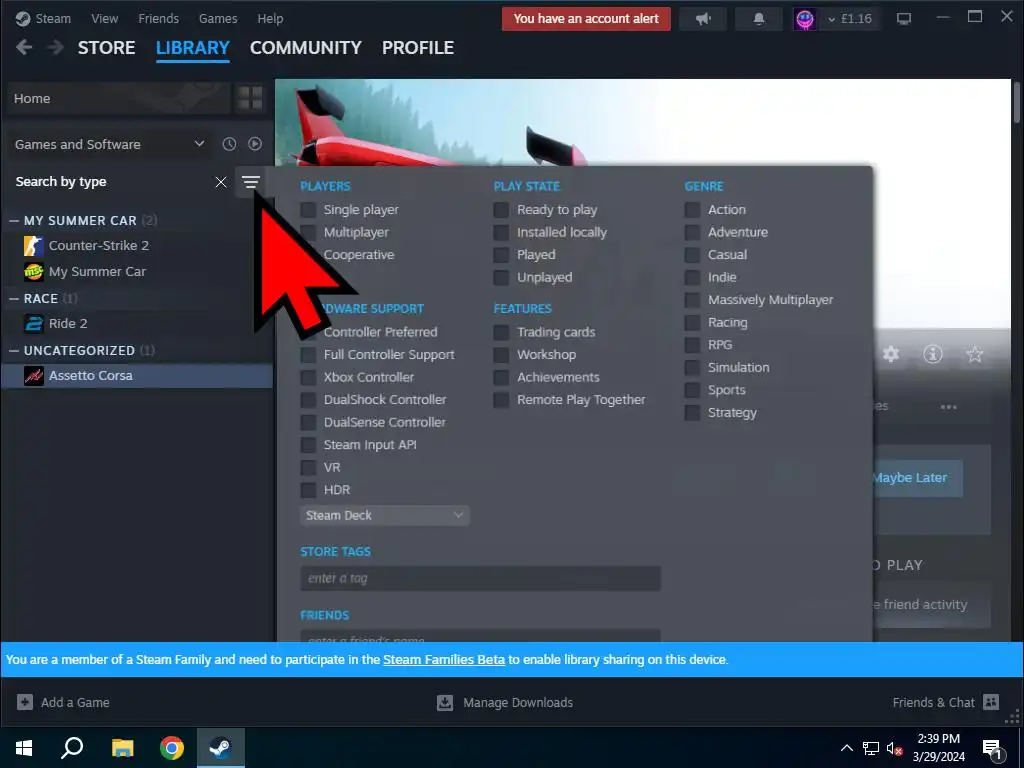
Task: Open notifications bell icon
Action: pyautogui.click(x=758, y=19)
